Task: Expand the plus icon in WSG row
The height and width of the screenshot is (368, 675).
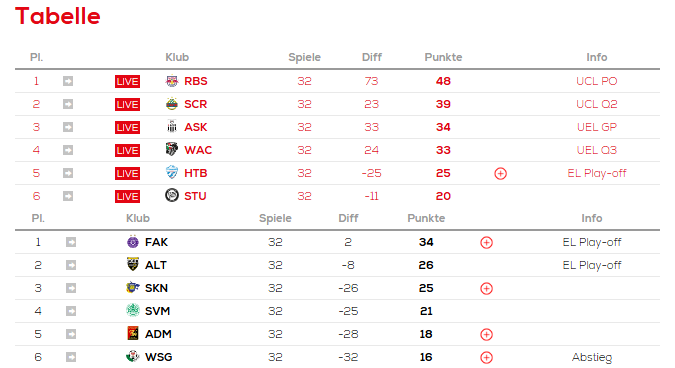Action: click(x=486, y=358)
